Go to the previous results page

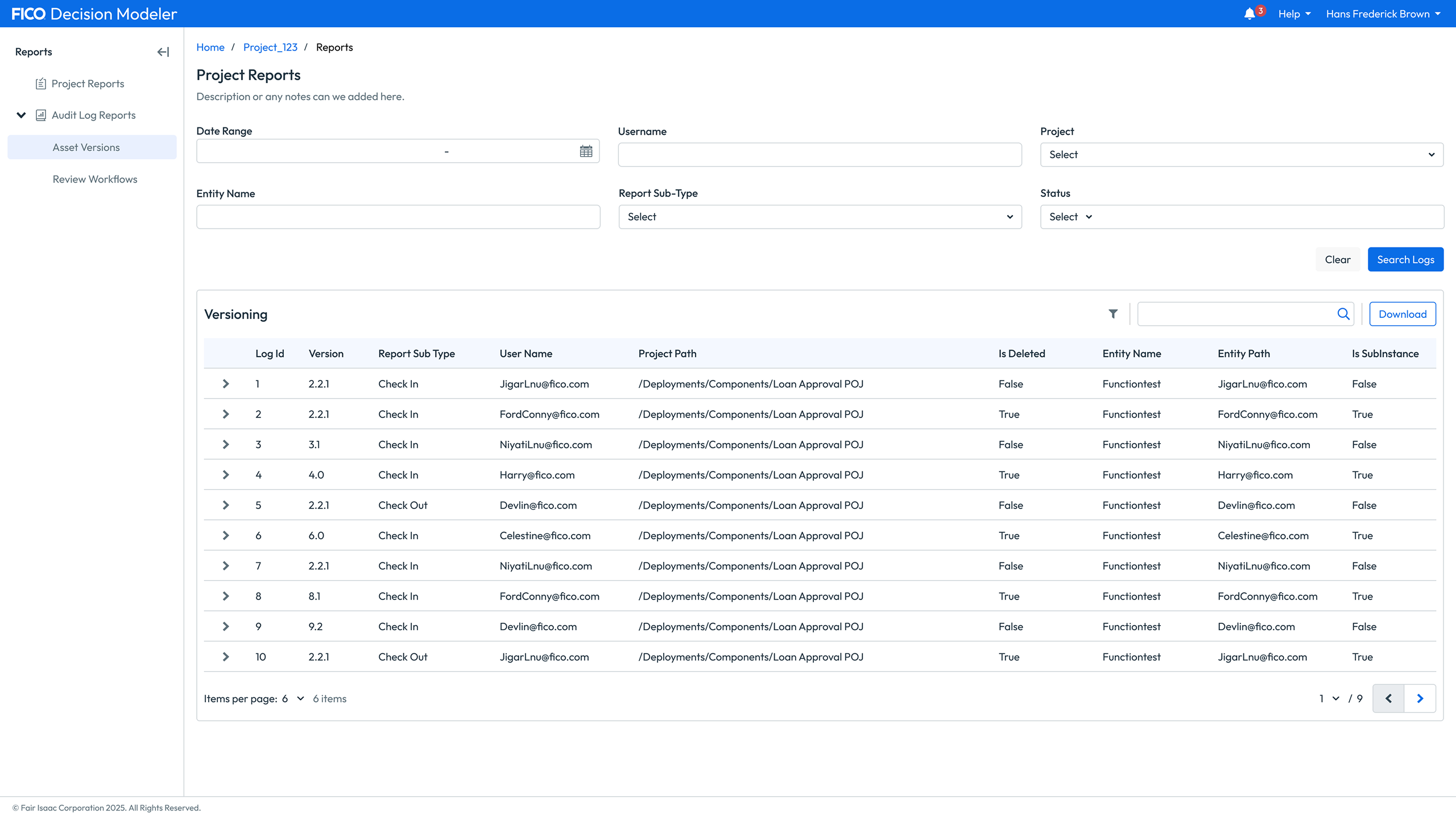coord(1388,698)
